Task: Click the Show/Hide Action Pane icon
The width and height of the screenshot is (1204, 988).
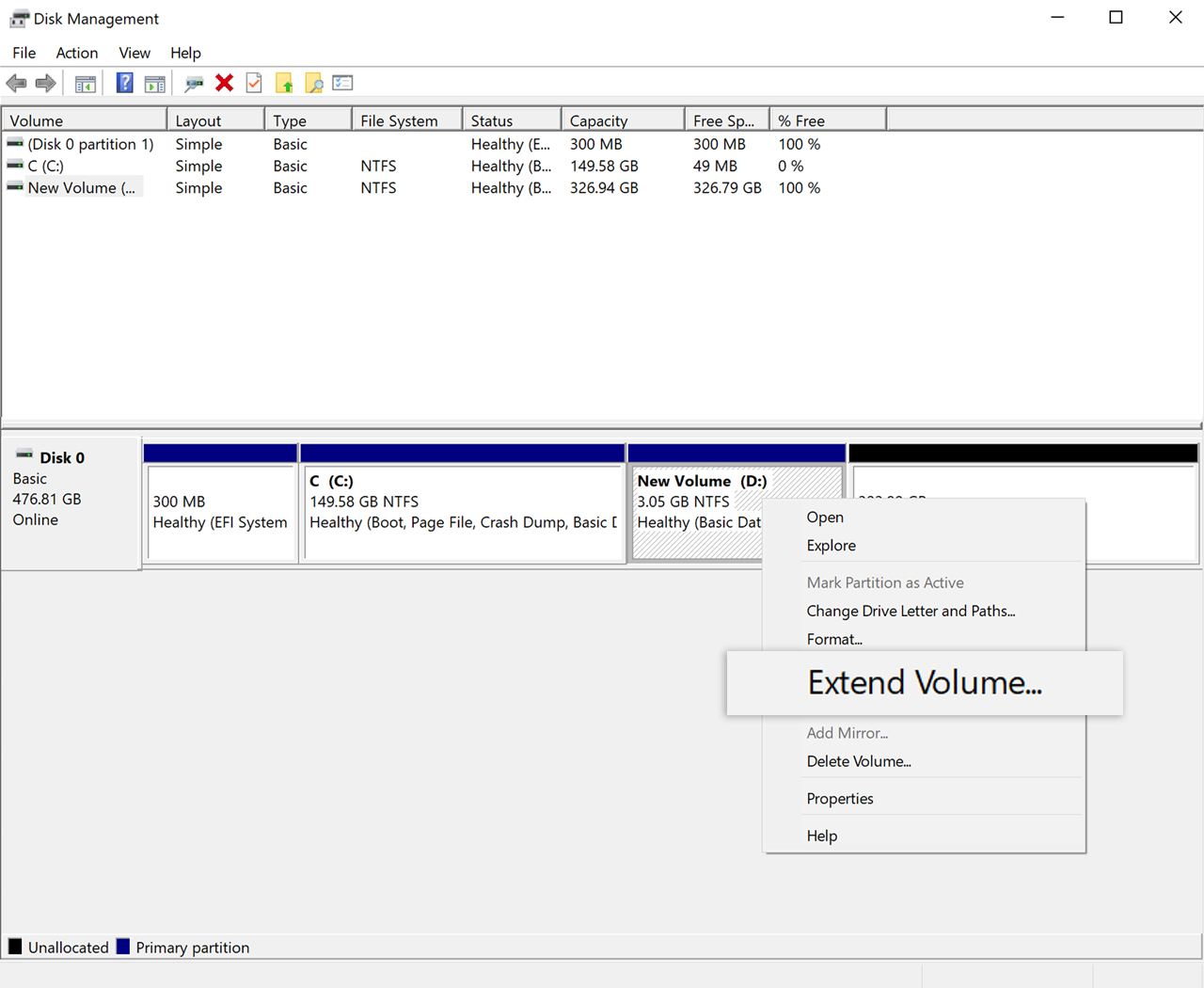Action: pyautogui.click(x=155, y=84)
